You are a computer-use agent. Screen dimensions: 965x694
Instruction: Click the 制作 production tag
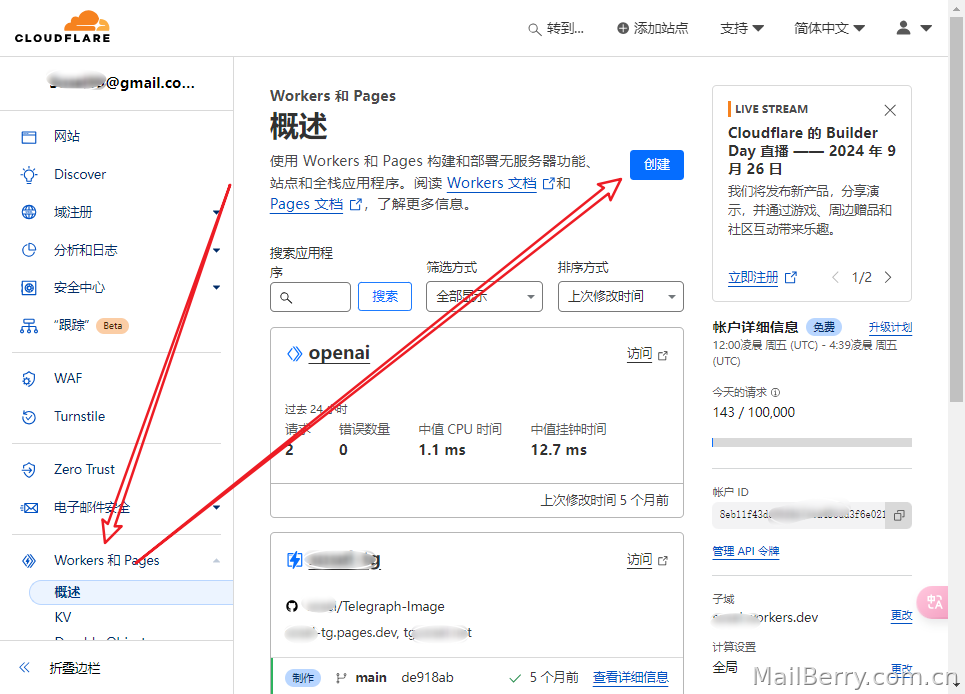[x=303, y=678]
